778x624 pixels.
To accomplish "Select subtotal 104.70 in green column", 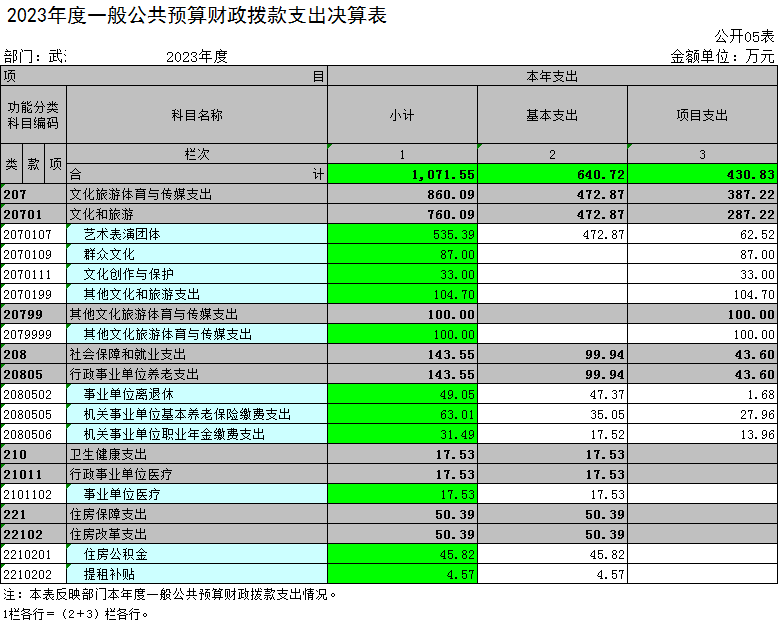I will (402, 294).
